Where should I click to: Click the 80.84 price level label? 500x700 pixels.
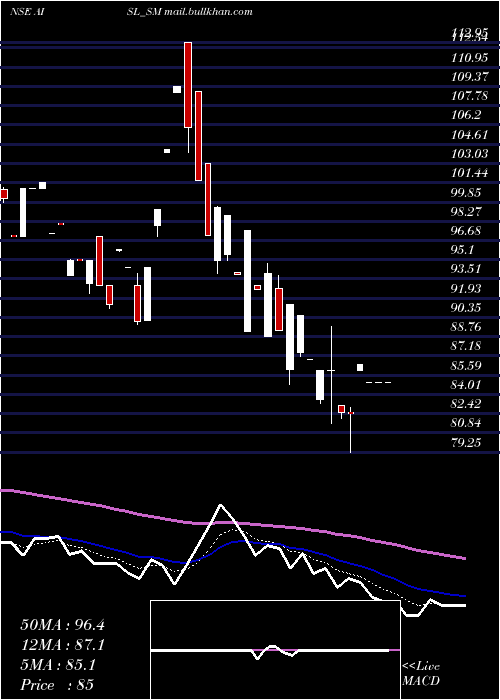coord(467,423)
